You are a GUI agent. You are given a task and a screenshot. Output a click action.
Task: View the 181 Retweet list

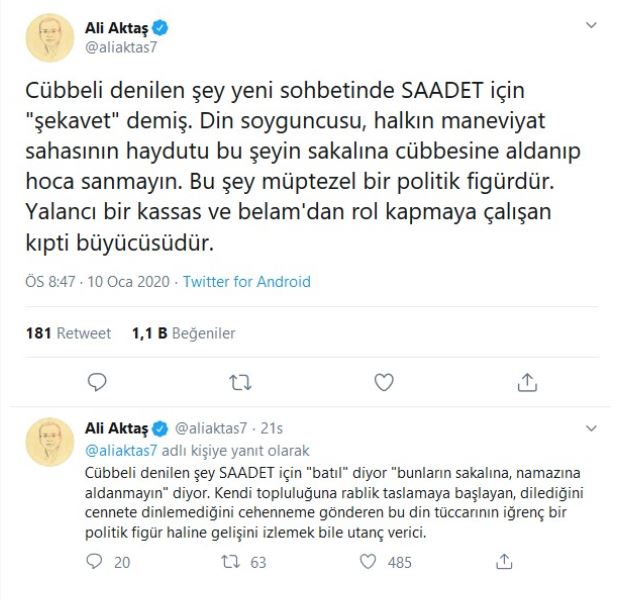59,334
